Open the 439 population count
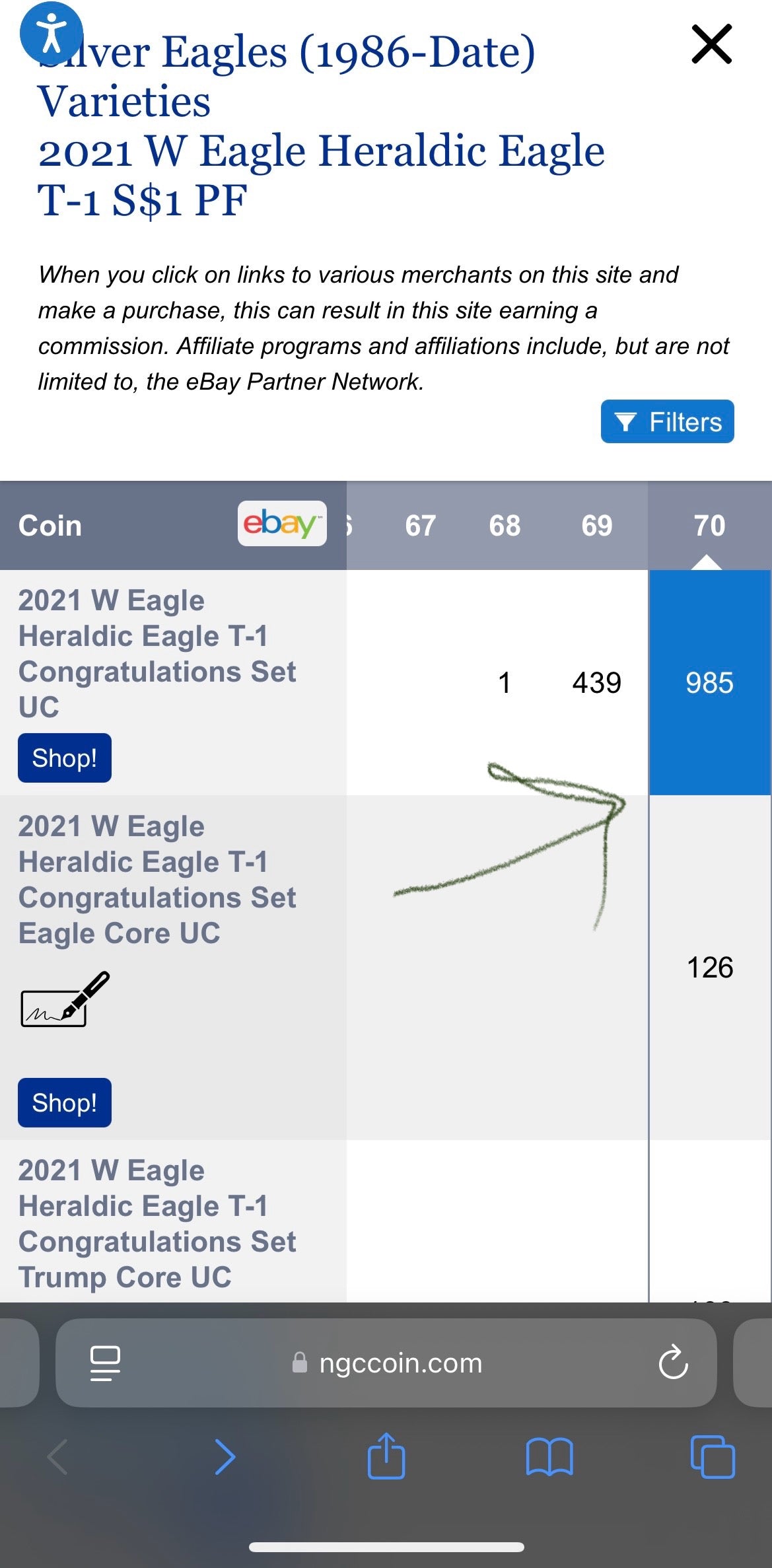Screen dimensions: 772x1568 click(x=596, y=683)
